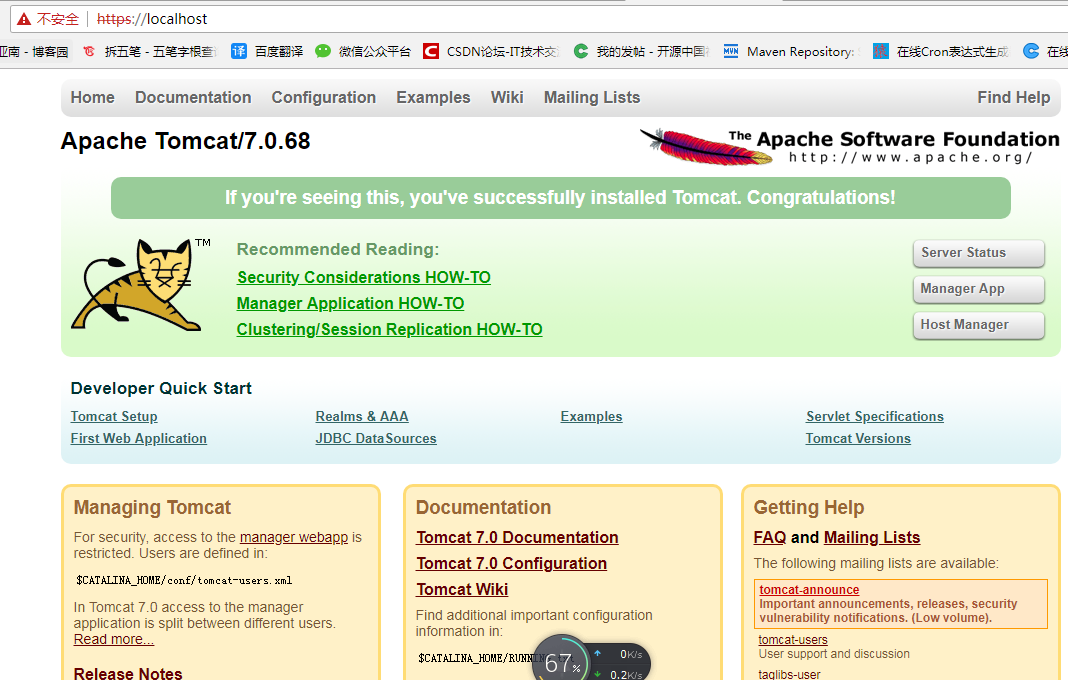Screen dimensions: 1068x680
Task: Open the 我的发帖 开源中国 bookmark icon
Action: pos(581,51)
